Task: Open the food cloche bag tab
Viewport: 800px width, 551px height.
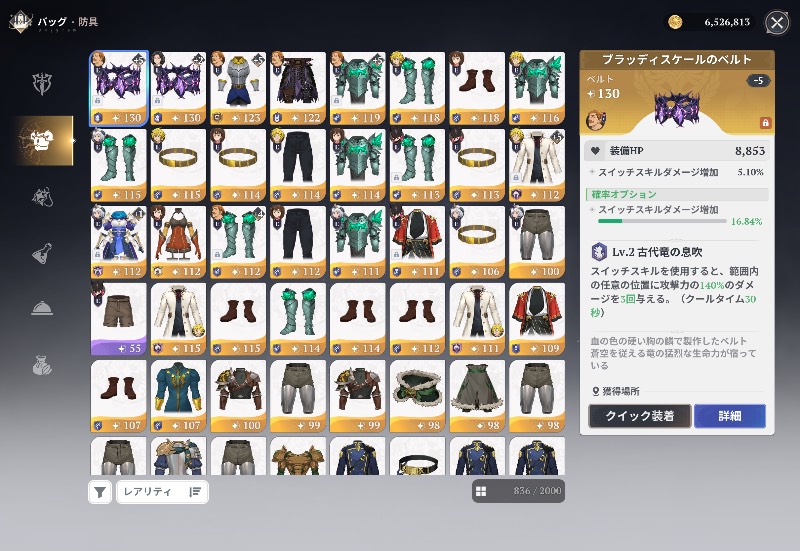Action: [42, 308]
